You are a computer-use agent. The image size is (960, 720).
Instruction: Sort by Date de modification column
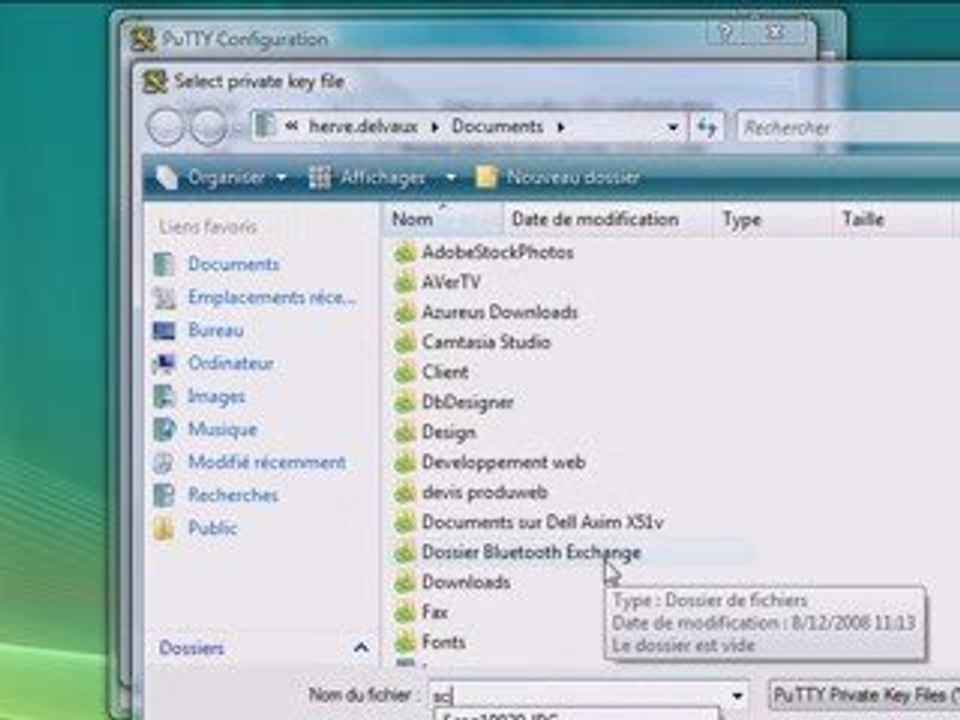pos(607,219)
